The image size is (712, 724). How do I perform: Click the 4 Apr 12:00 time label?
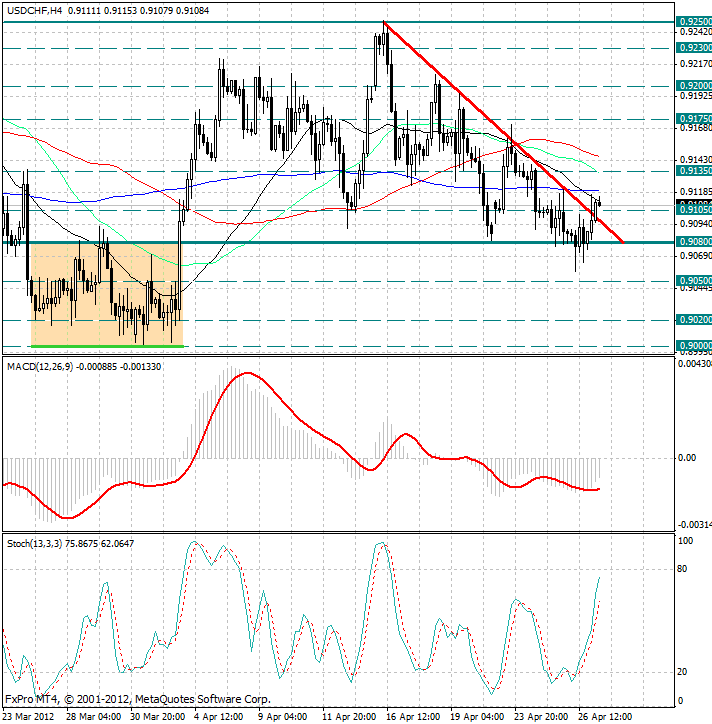[x=219, y=717]
